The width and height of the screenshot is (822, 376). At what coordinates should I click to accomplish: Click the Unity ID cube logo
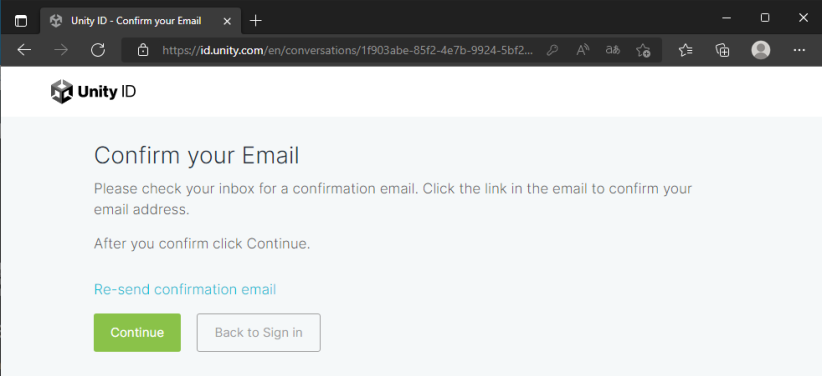coord(62,92)
